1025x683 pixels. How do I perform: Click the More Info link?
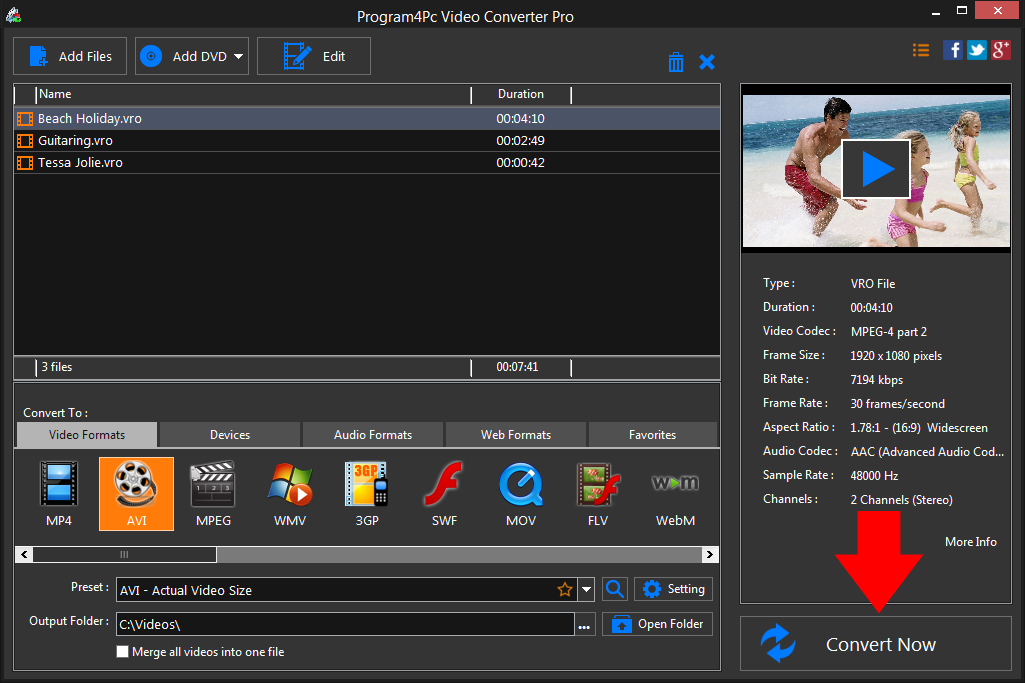point(970,541)
